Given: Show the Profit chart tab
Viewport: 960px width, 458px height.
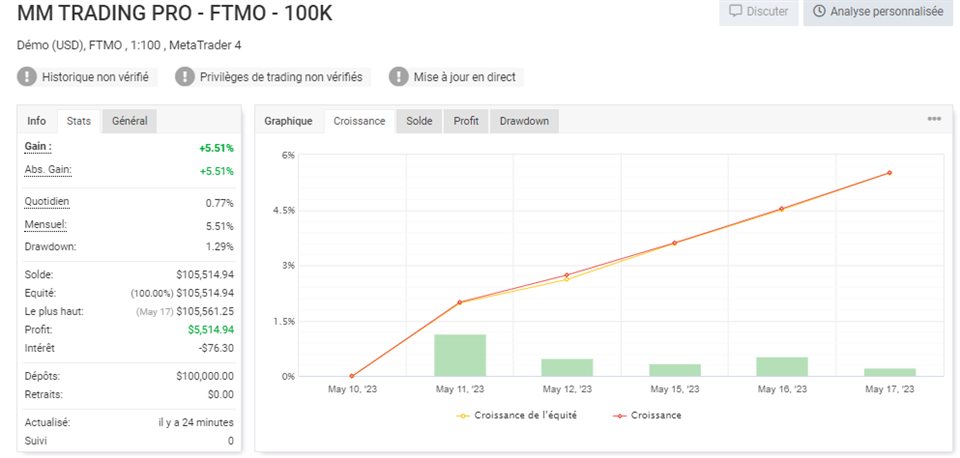Looking at the screenshot, I should tap(466, 121).
